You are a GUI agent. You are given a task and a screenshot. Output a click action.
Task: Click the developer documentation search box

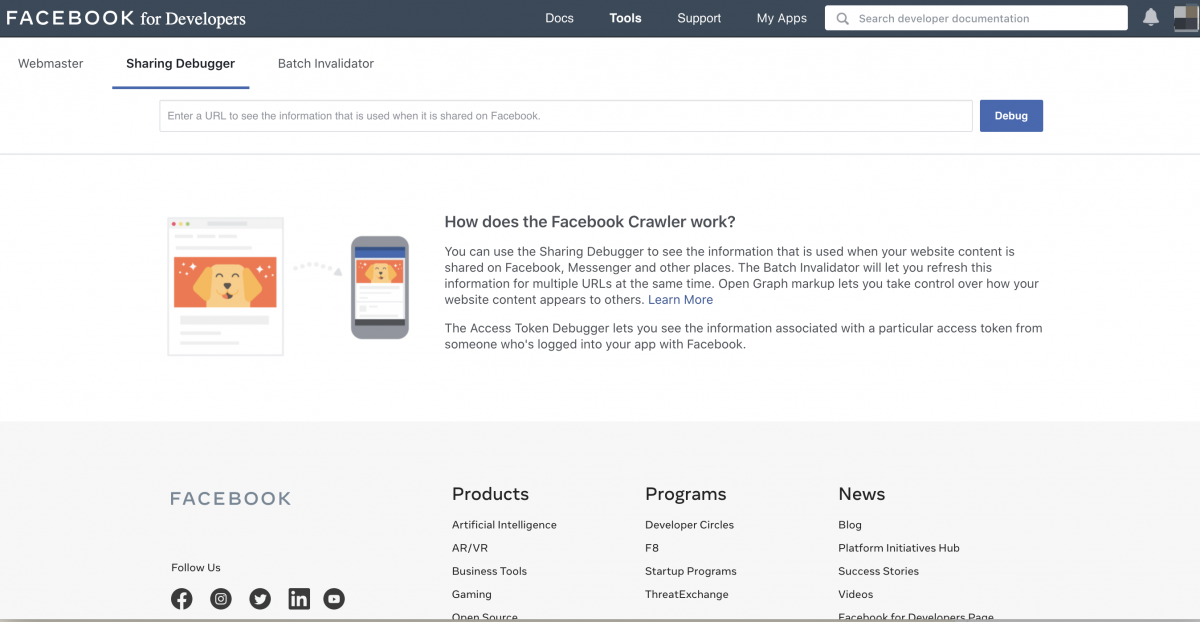tap(975, 18)
